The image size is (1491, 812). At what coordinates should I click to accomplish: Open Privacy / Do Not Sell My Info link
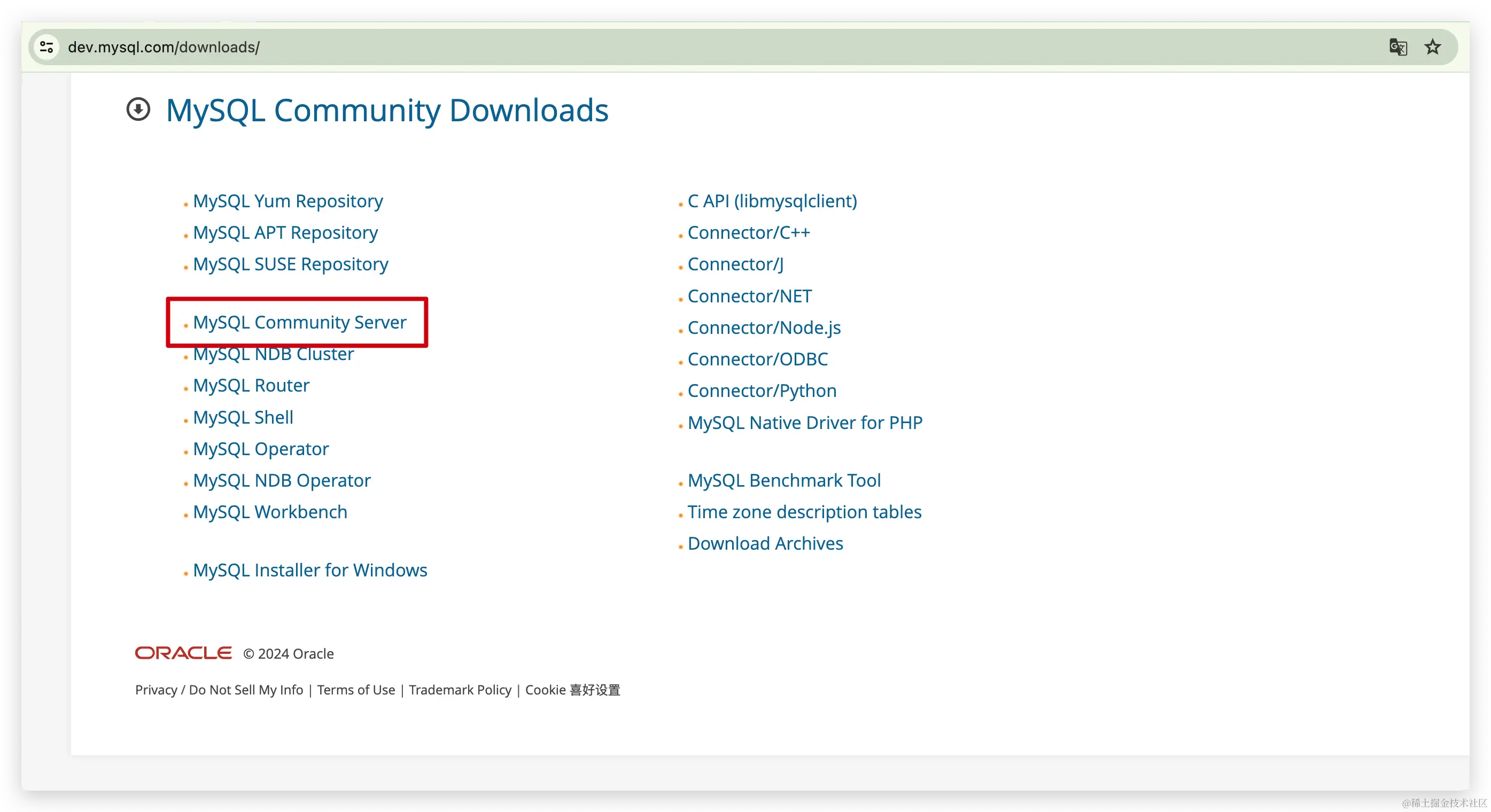coord(219,690)
